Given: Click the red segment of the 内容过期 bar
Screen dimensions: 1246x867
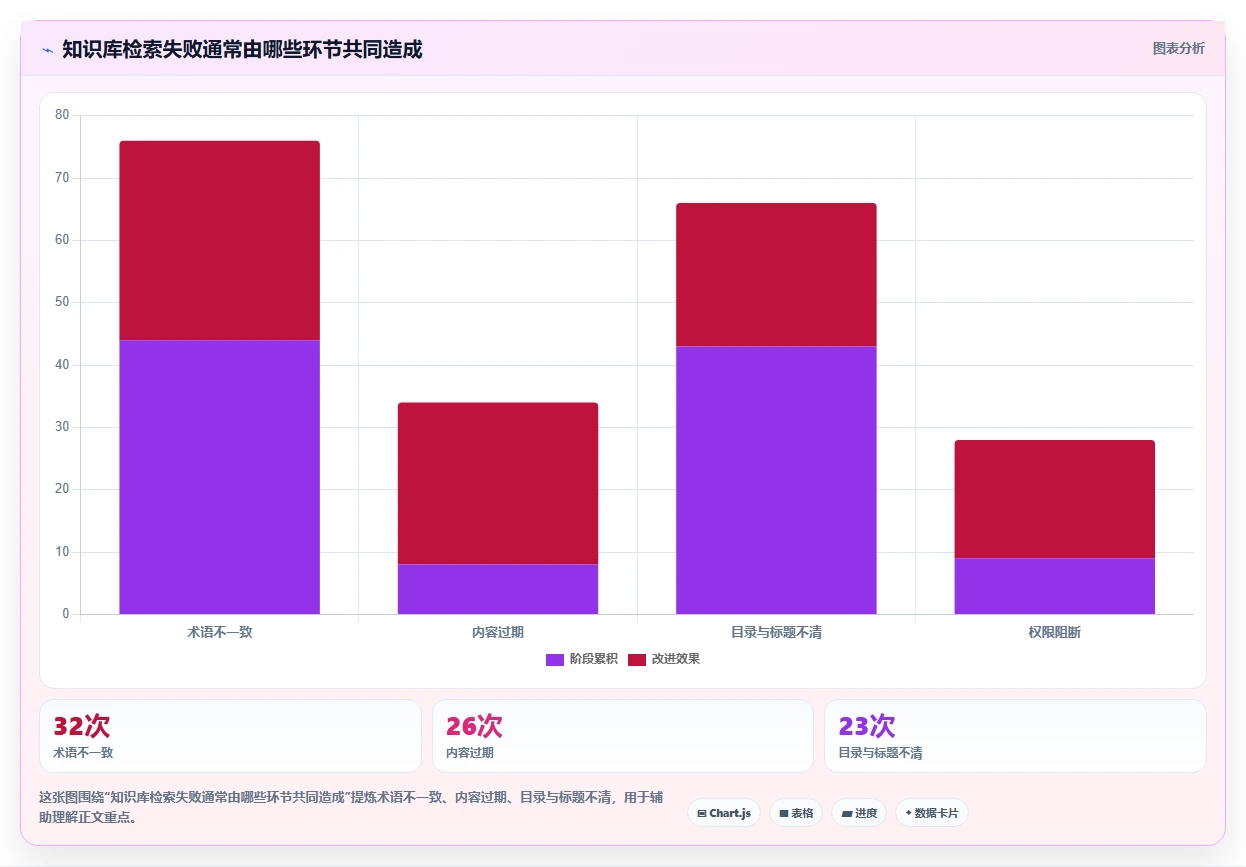Looking at the screenshot, I should point(498,483).
